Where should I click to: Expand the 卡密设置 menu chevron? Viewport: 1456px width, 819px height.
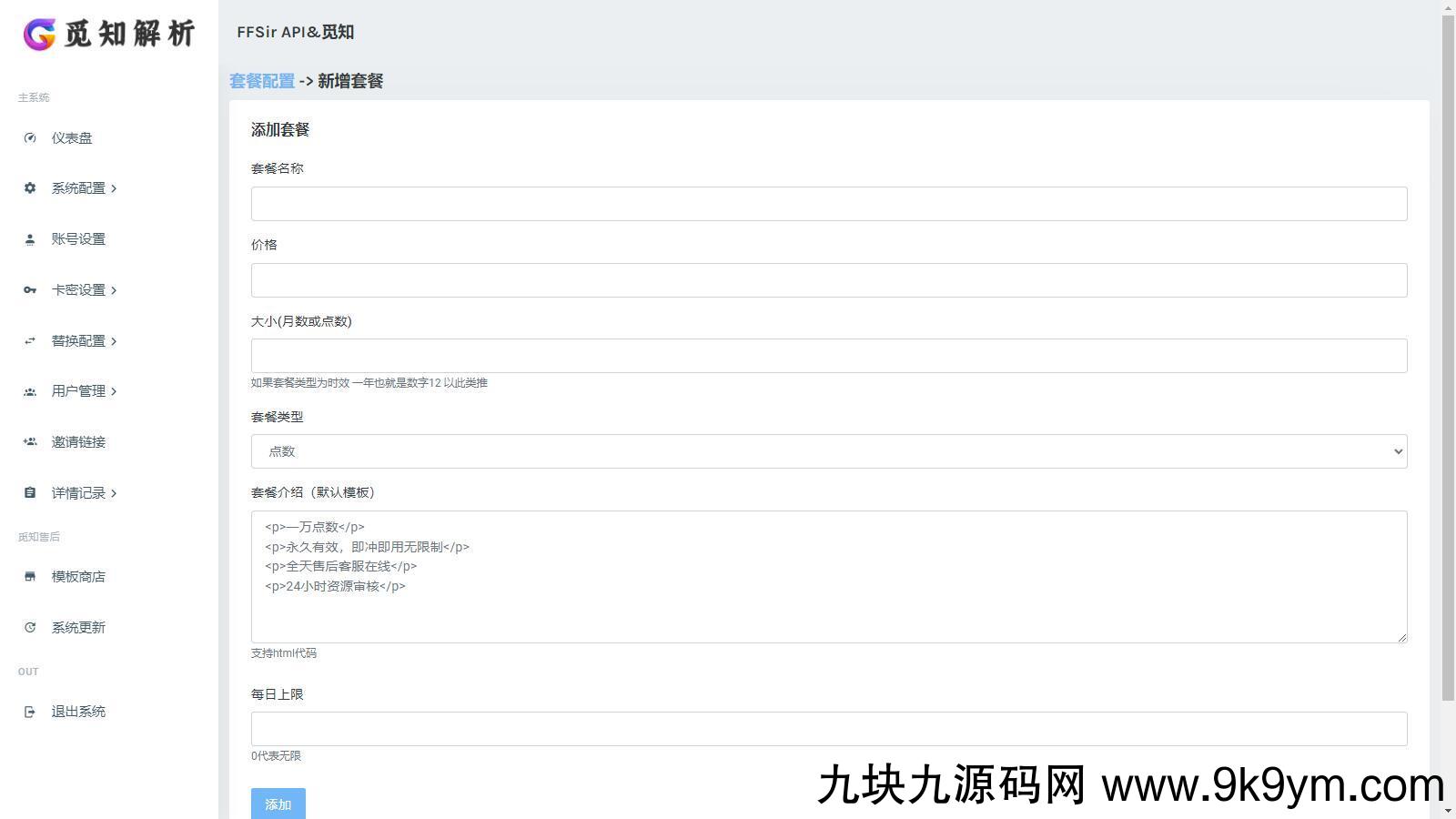coord(114,290)
